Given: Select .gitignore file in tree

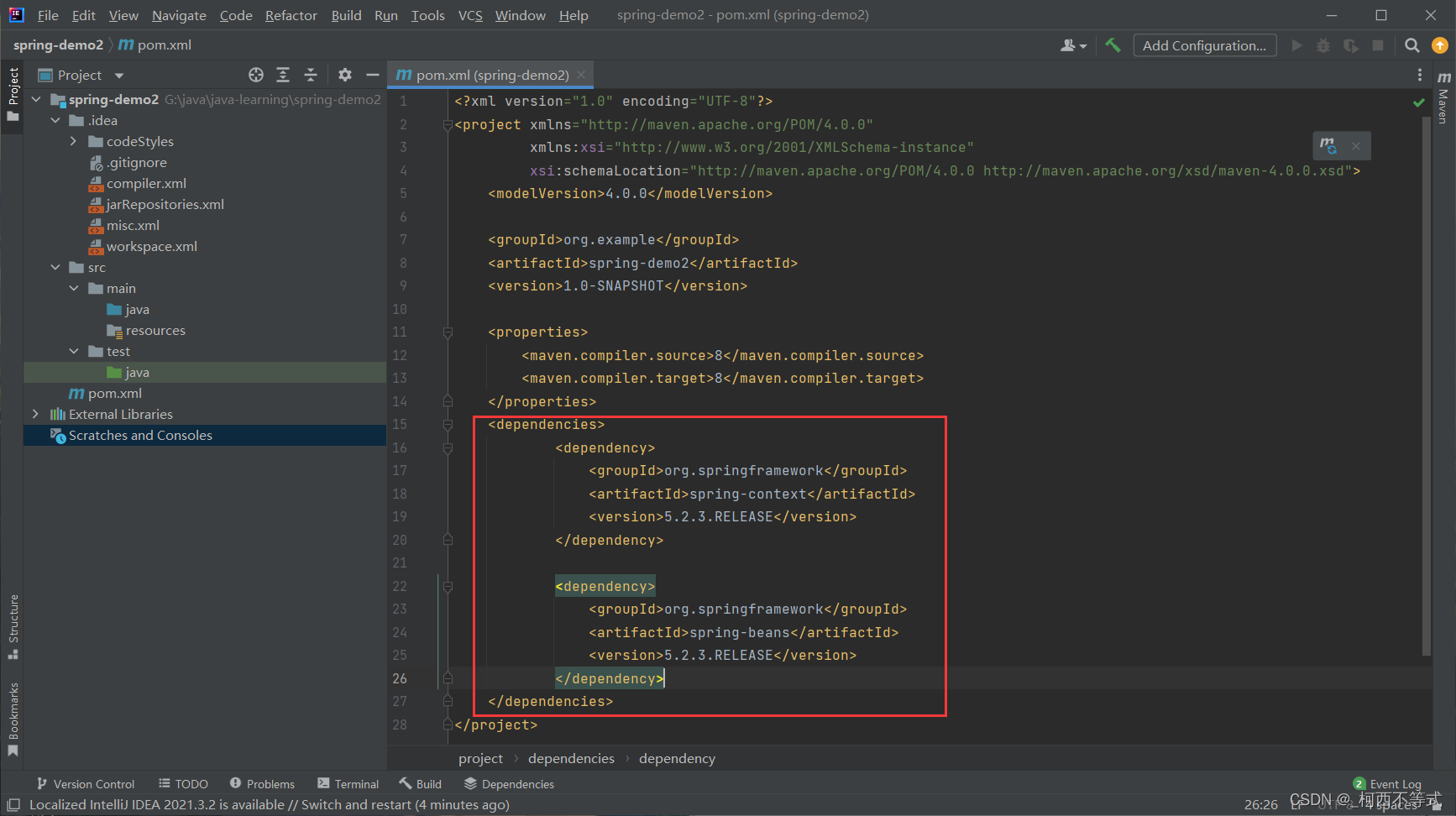Looking at the screenshot, I should pyautogui.click(x=136, y=162).
